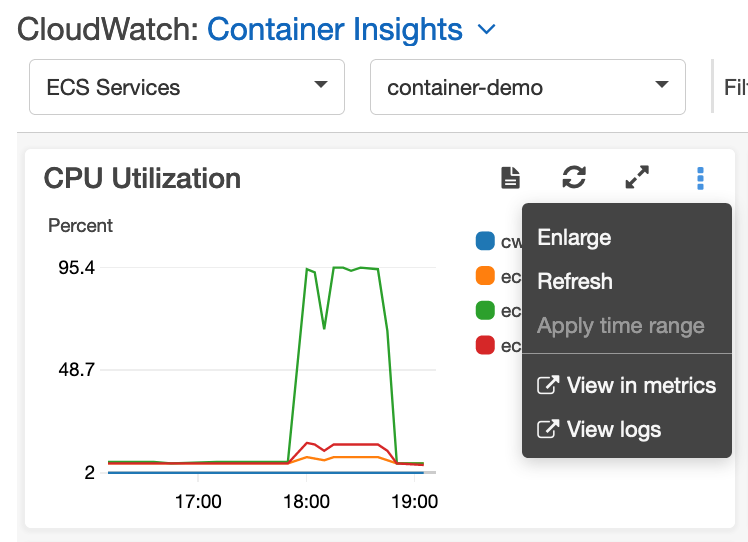Screen dimensions: 748x542
Task: Toggle the red legend series swatch
Action: (x=485, y=345)
